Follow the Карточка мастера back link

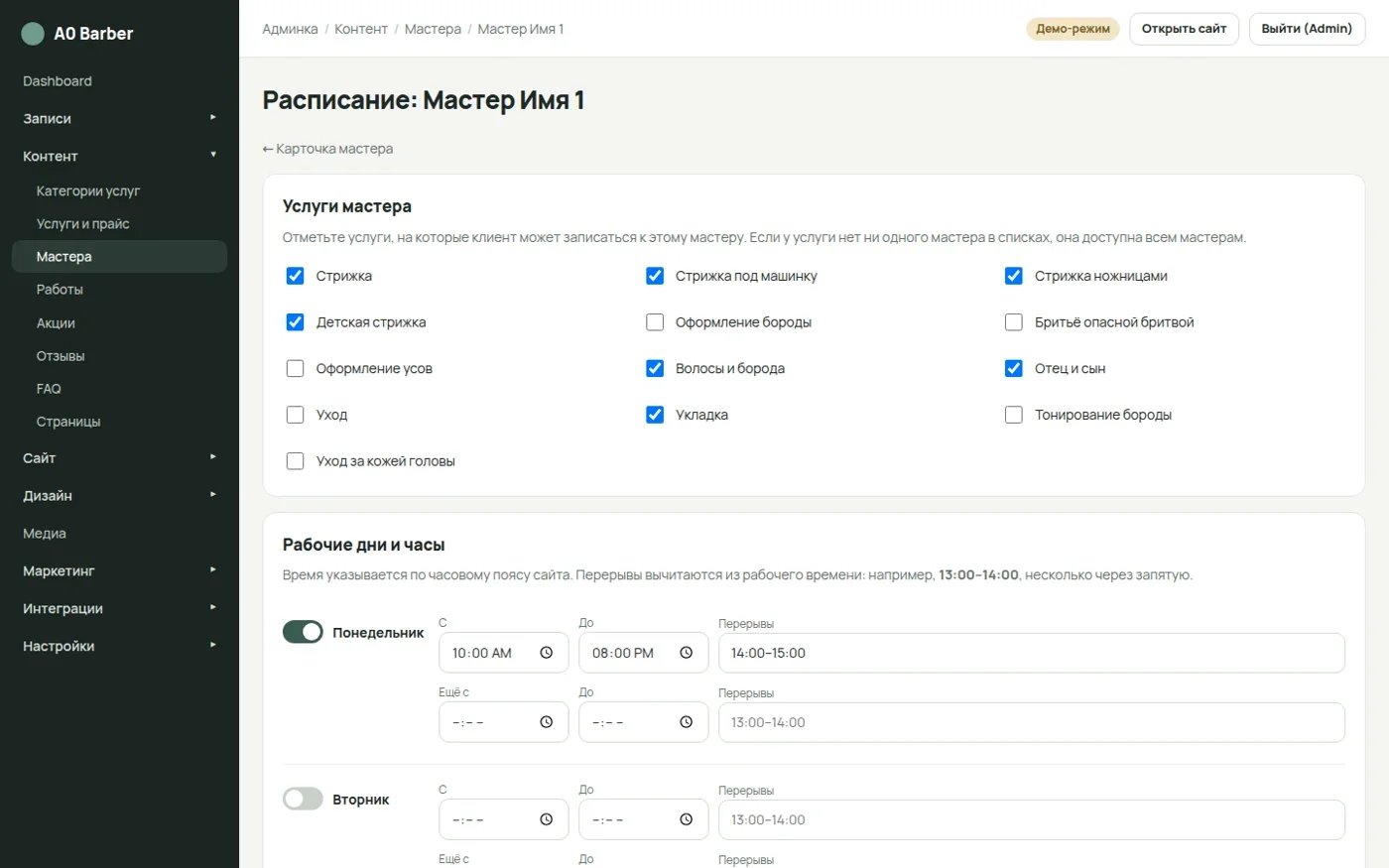(327, 149)
